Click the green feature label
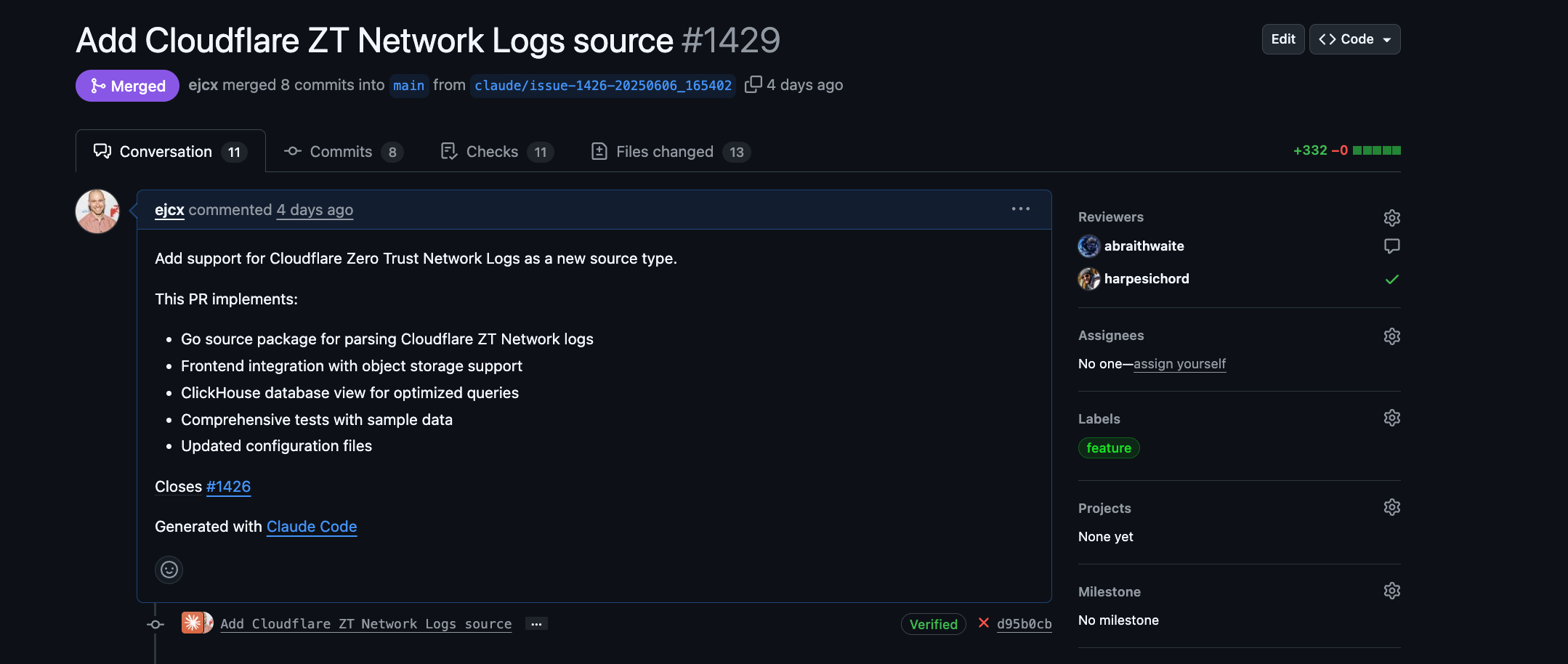This screenshot has height=664, width=1568. pos(1108,448)
